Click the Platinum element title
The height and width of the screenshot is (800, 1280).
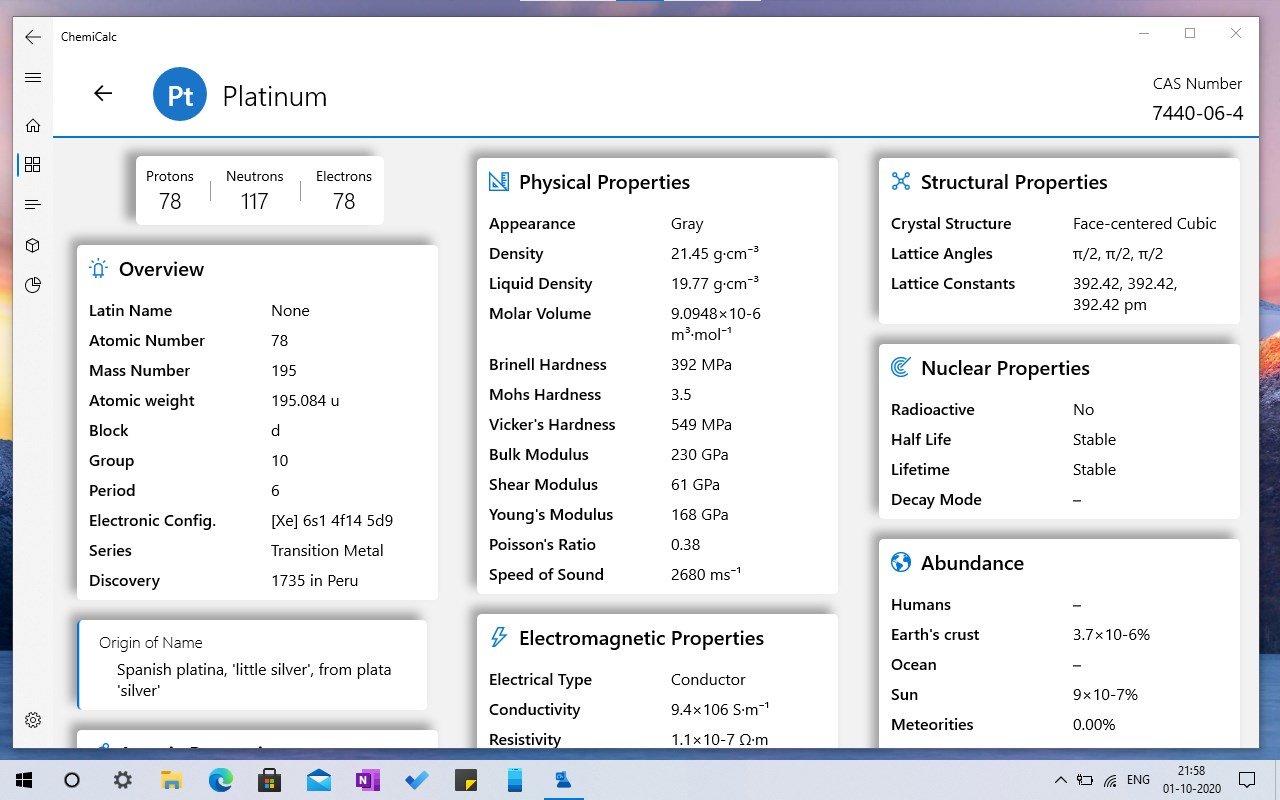(x=275, y=96)
